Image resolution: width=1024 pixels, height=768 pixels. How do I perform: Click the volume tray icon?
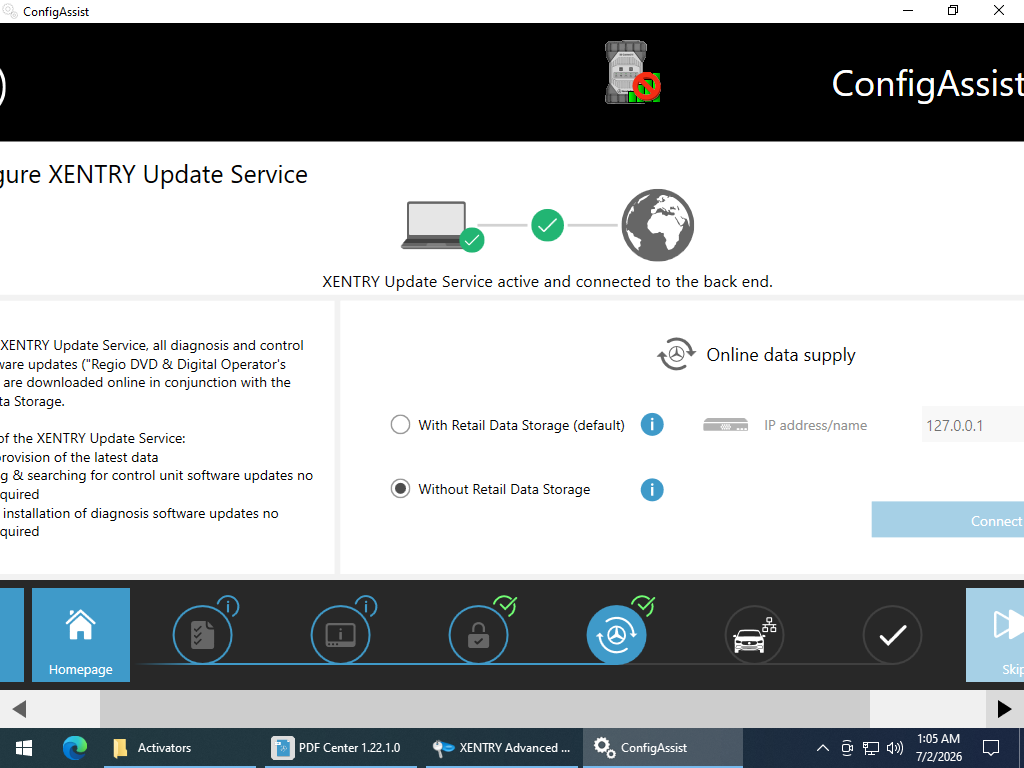895,748
